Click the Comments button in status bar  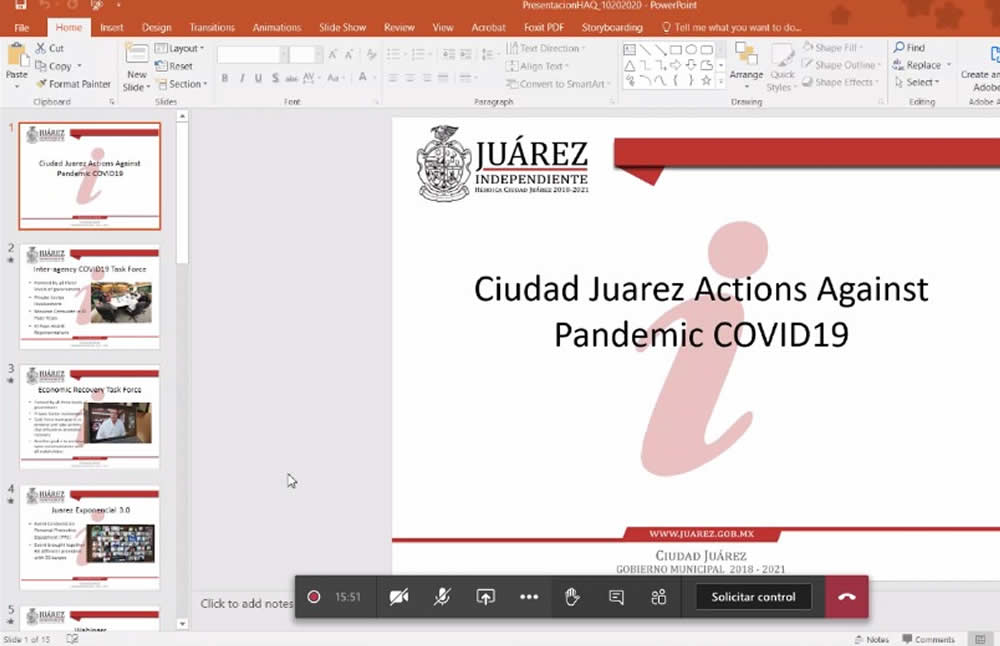point(929,639)
